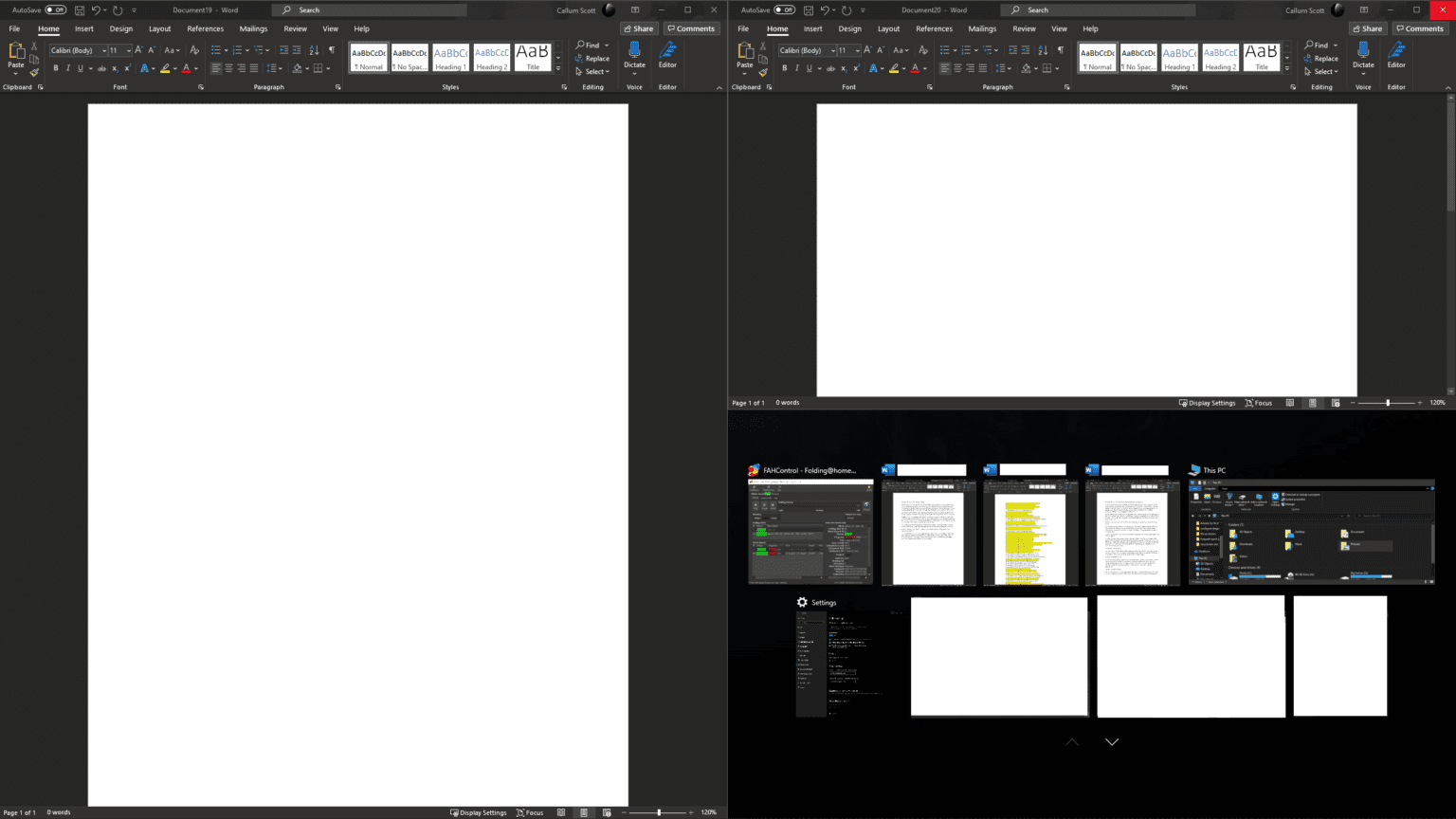The width and height of the screenshot is (1456, 819).
Task: Open the Review tab in Document20
Action: pos(1024,28)
